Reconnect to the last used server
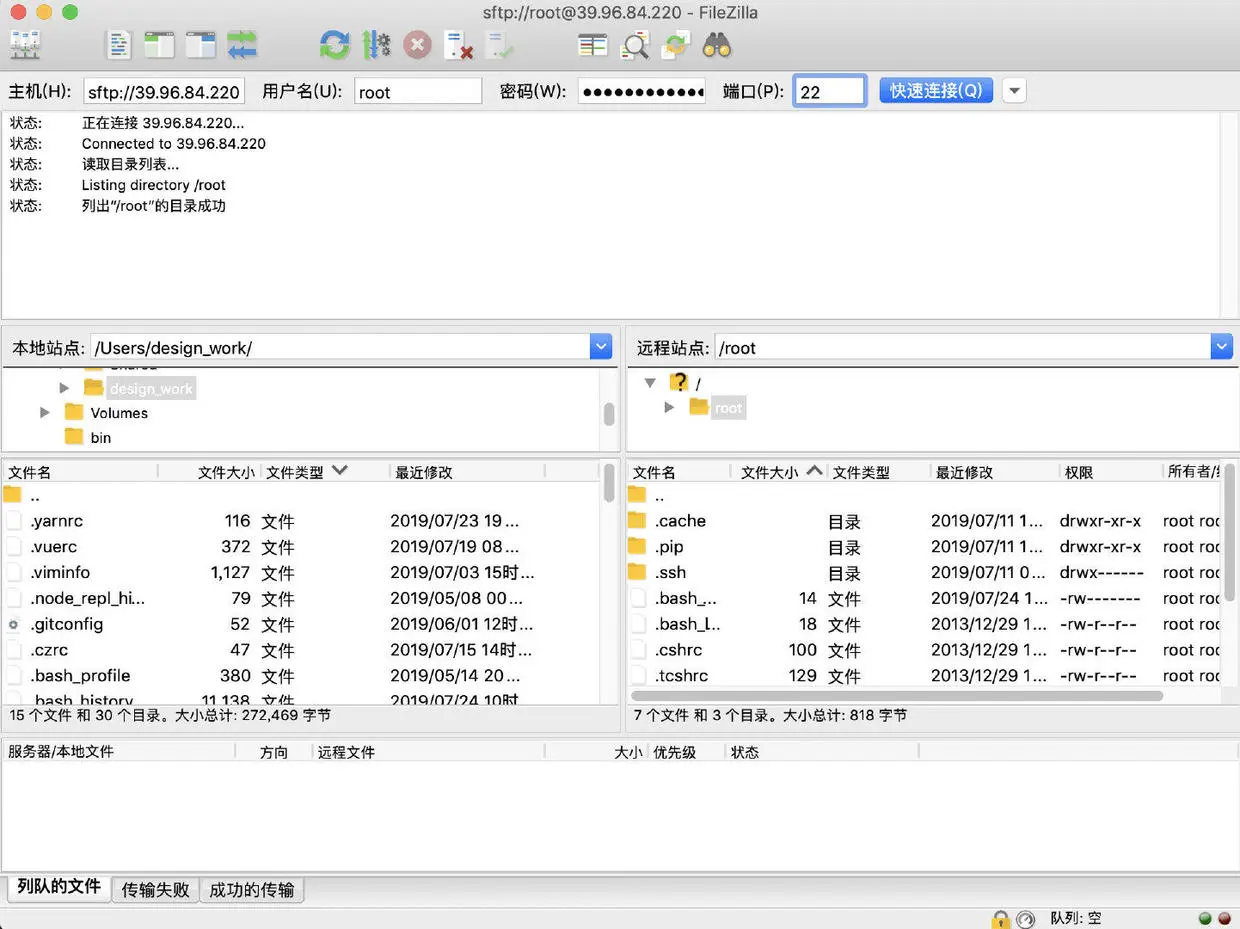1240x929 pixels. coord(499,45)
